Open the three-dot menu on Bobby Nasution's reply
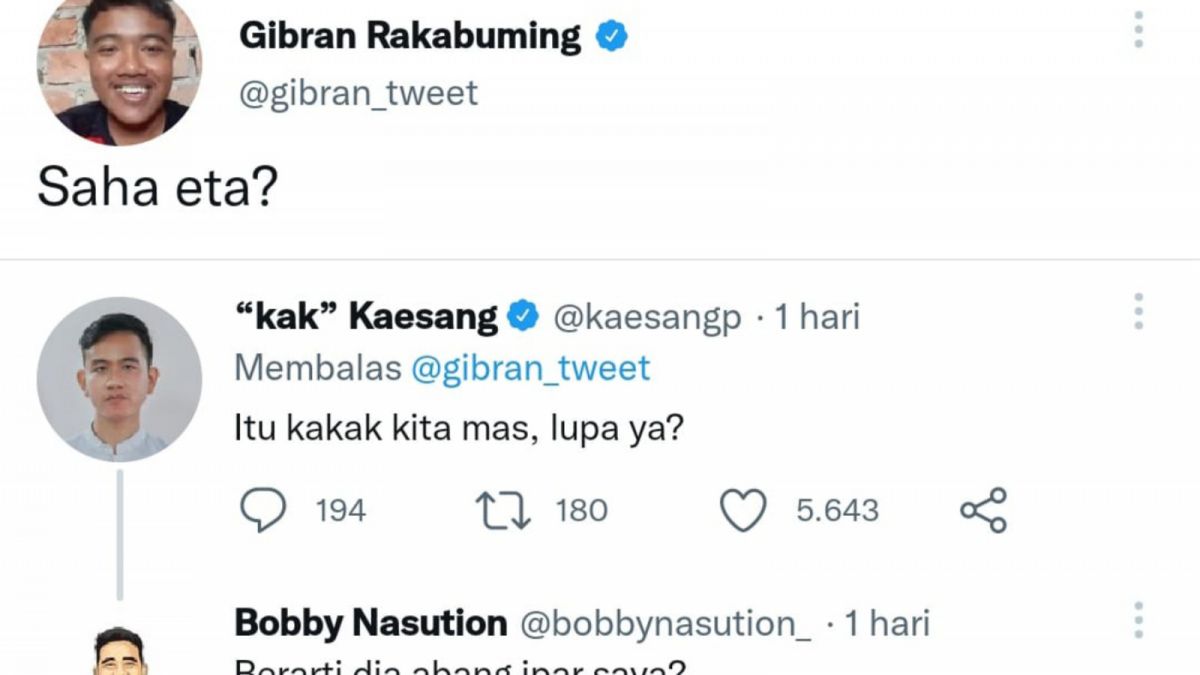This screenshot has height=675, width=1200. (x=1139, y=620)
